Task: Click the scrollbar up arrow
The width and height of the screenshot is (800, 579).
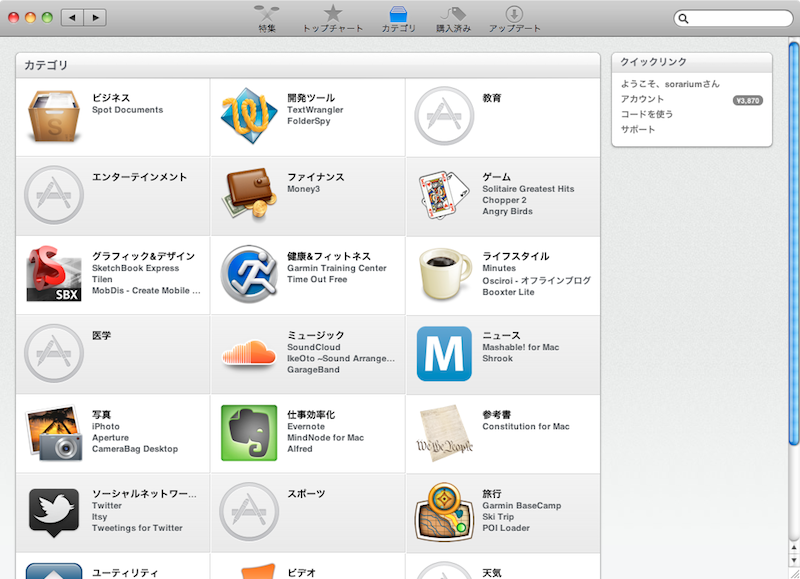Action: 794,548
